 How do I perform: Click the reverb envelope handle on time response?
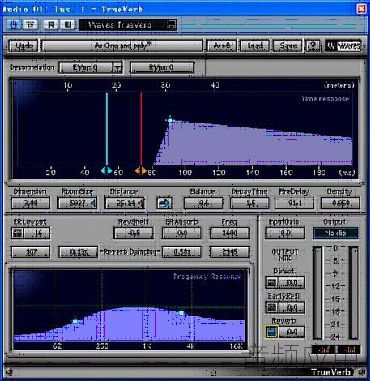pyautogui.click(x=170, y=120)
